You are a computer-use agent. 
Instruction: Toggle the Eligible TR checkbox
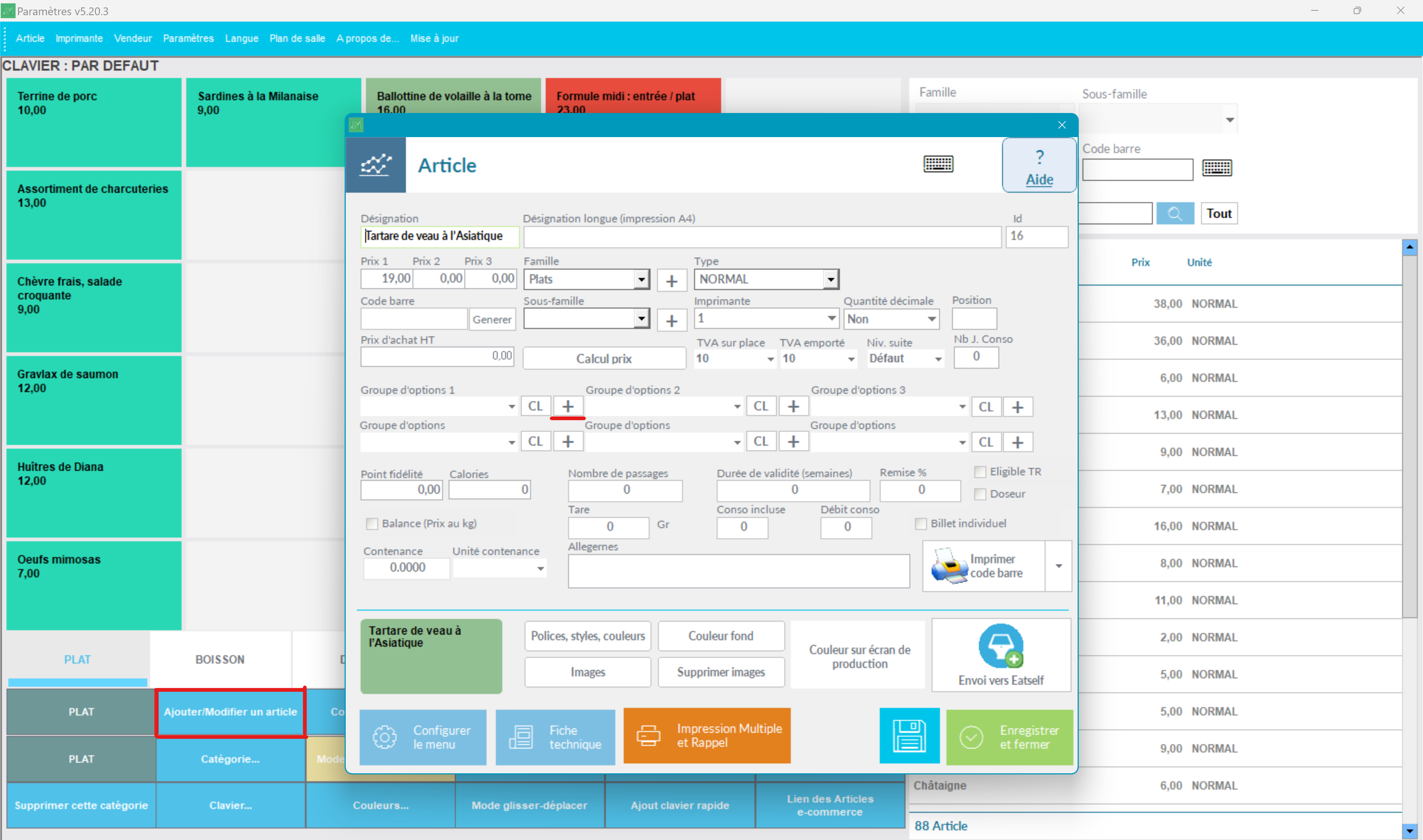click(980, 472)
